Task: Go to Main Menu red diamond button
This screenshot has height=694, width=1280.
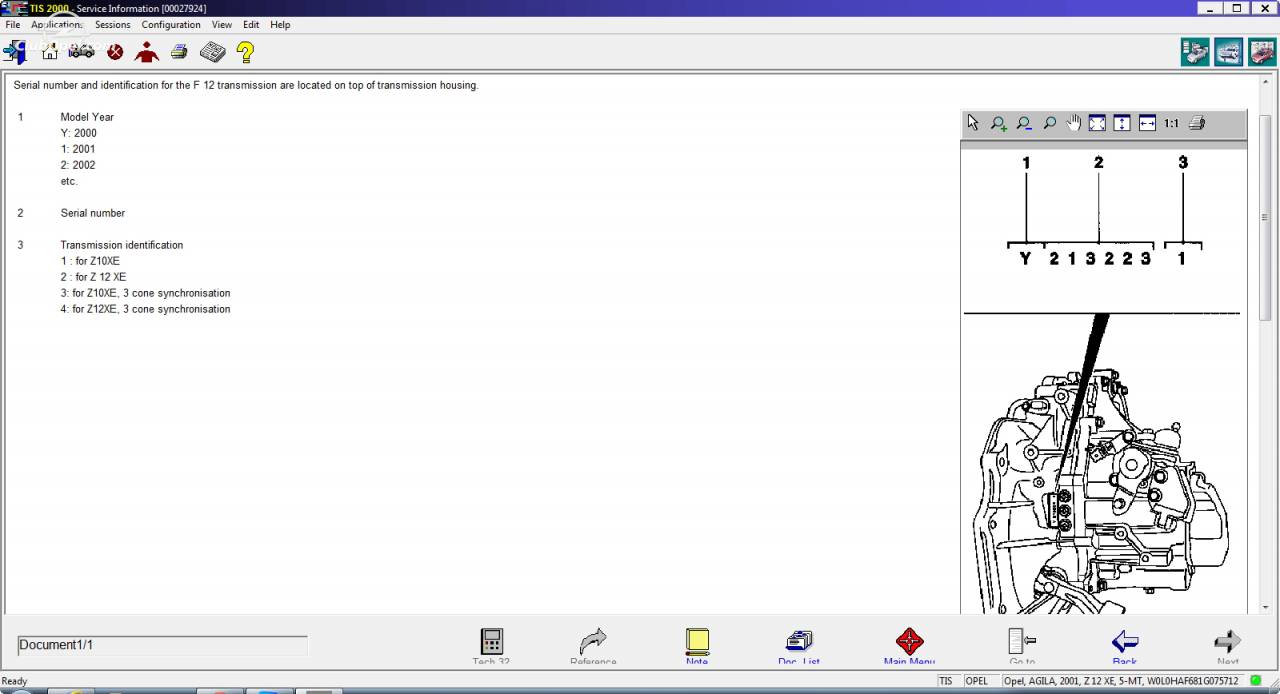Action: (x=909, y=646)
